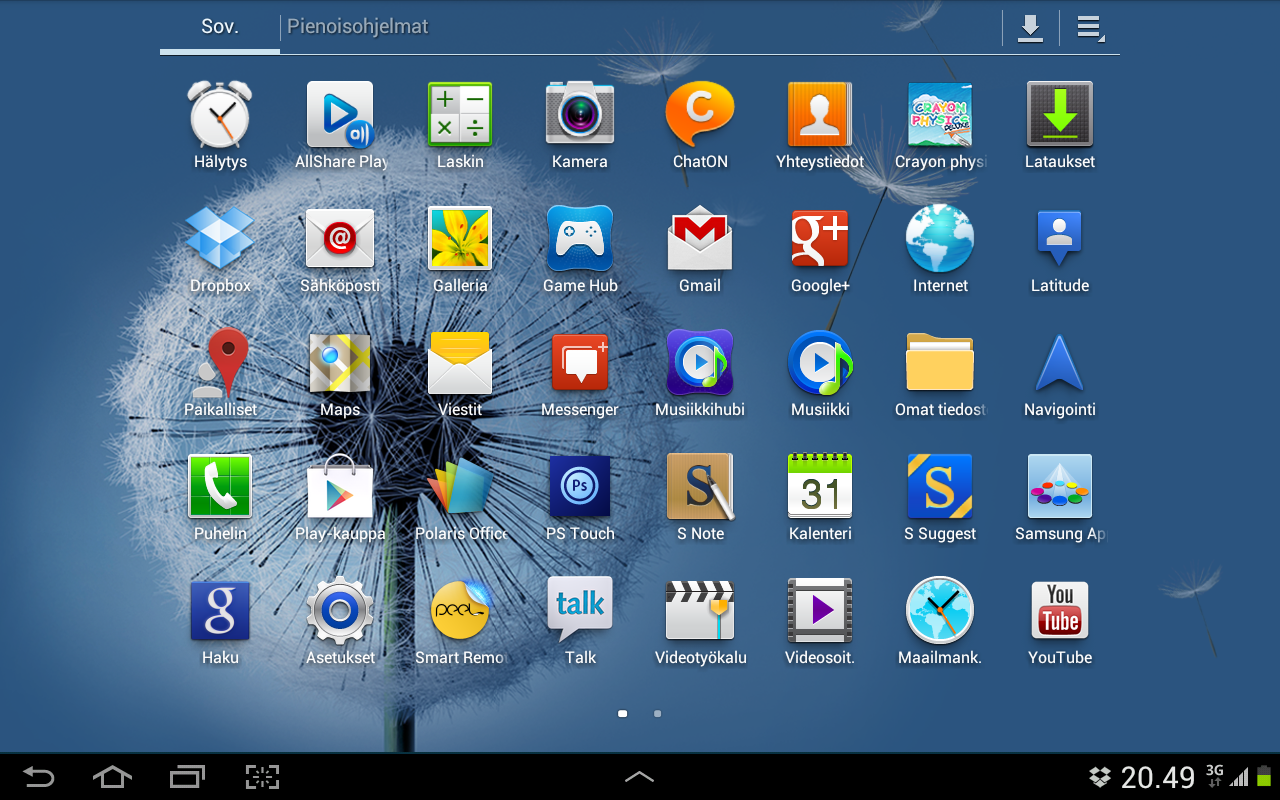This screenshot has height=800, width=1280.
Task: Open the recent apps button
Action: [187, 776]
